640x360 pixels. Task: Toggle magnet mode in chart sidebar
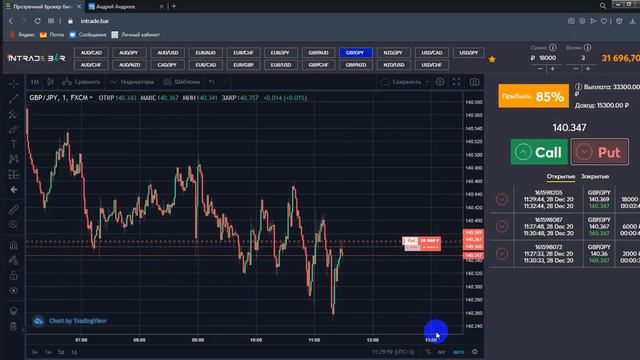(x=13, y=245)
